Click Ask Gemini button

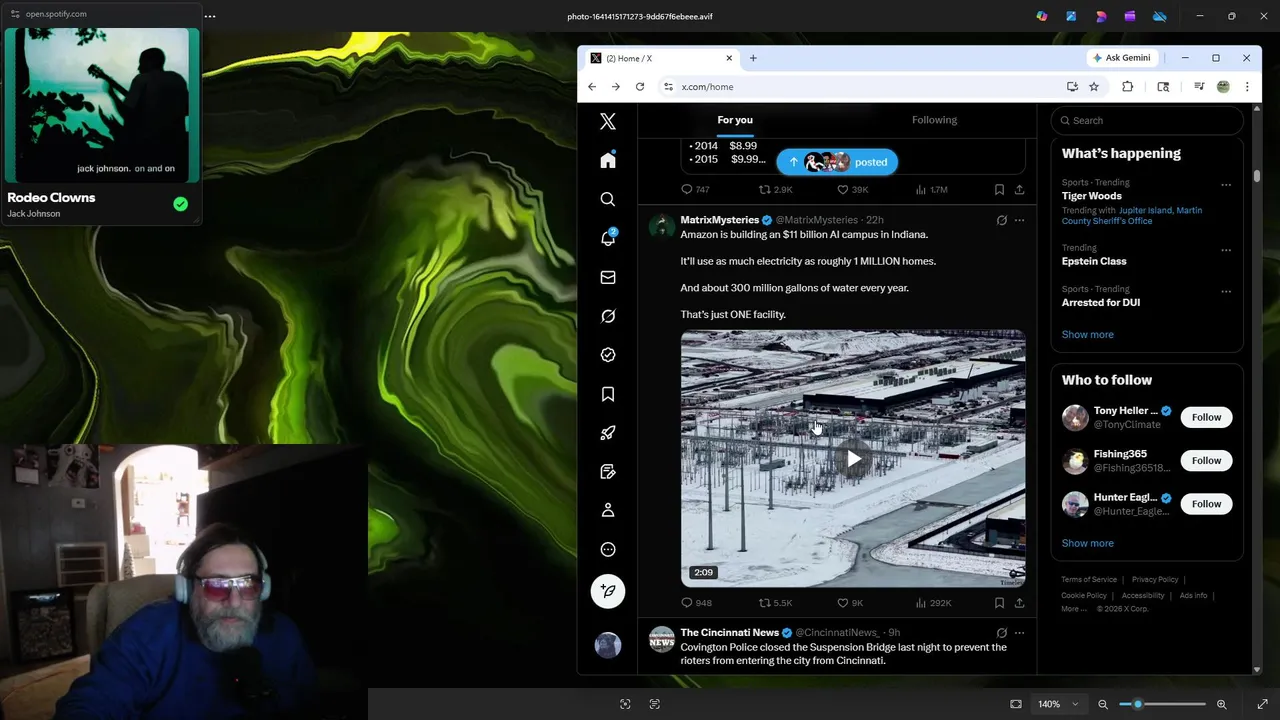(1121, 58)
